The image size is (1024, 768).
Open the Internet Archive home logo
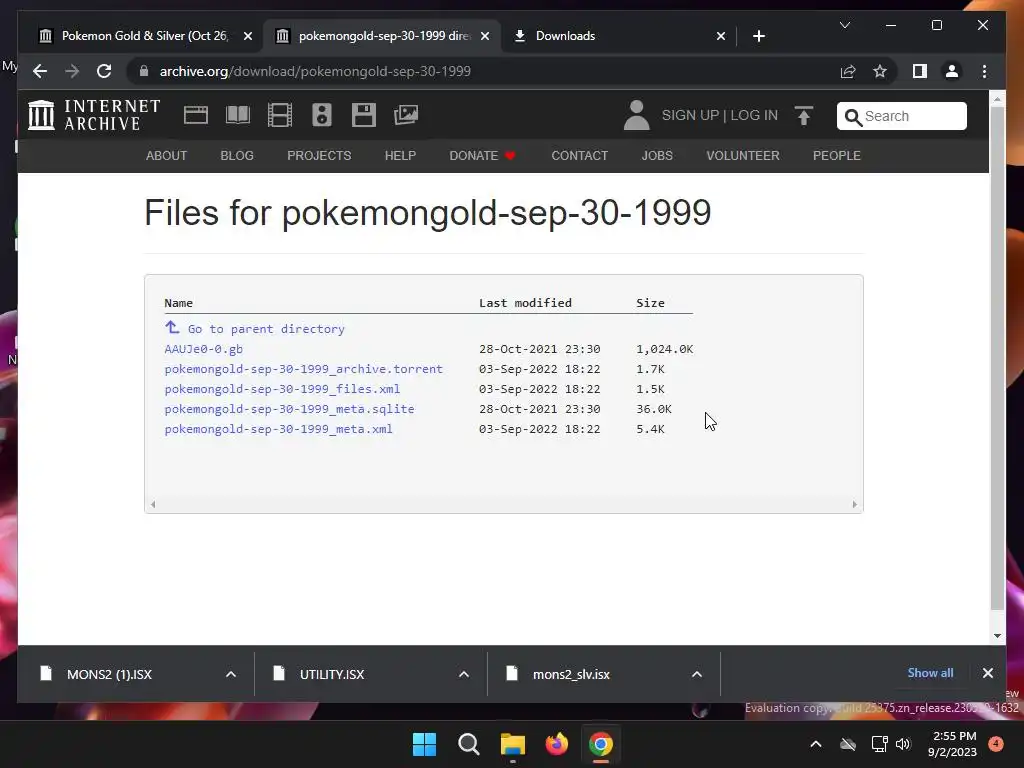tap(94, 115)
